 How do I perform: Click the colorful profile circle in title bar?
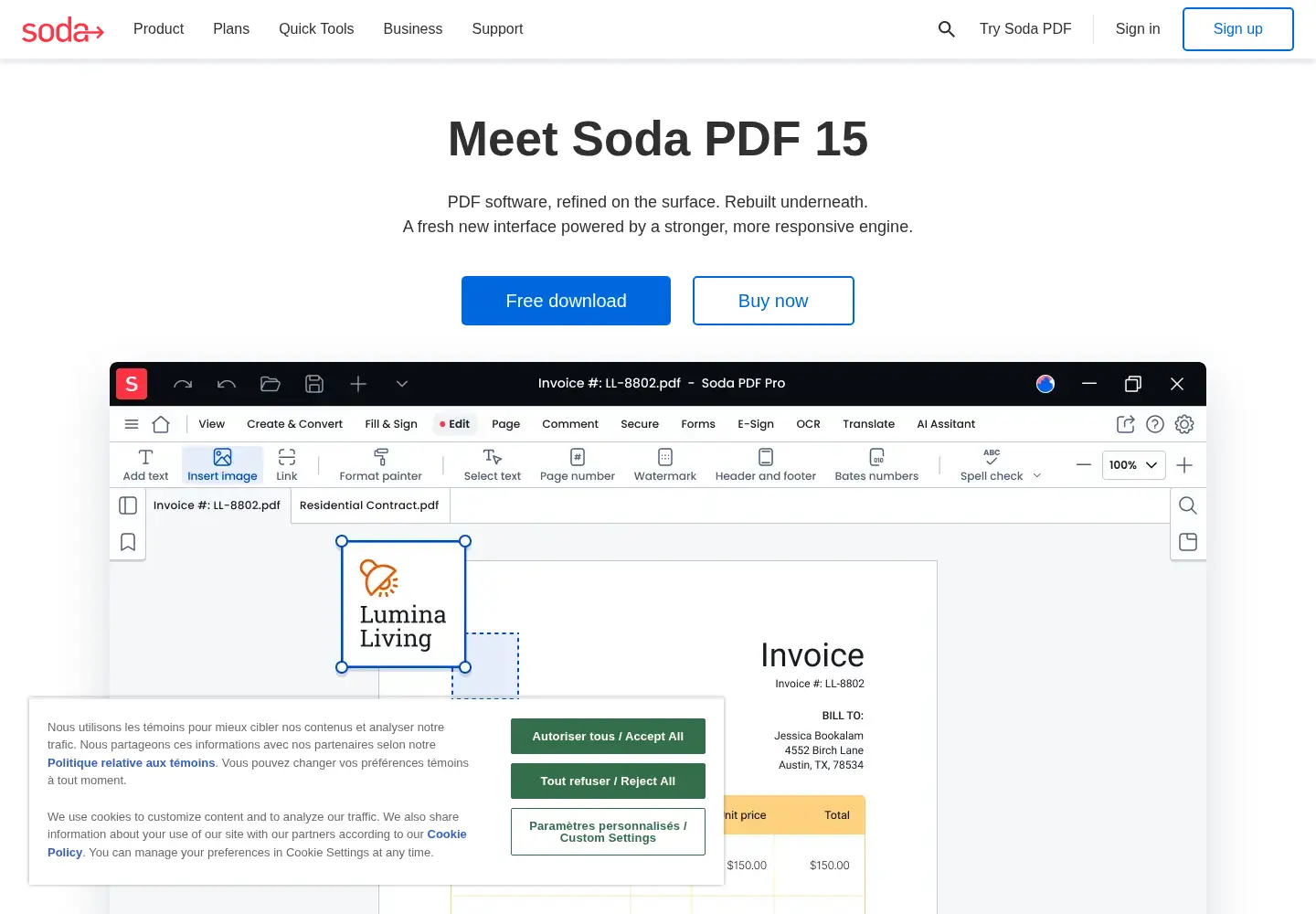point(1045,384)
